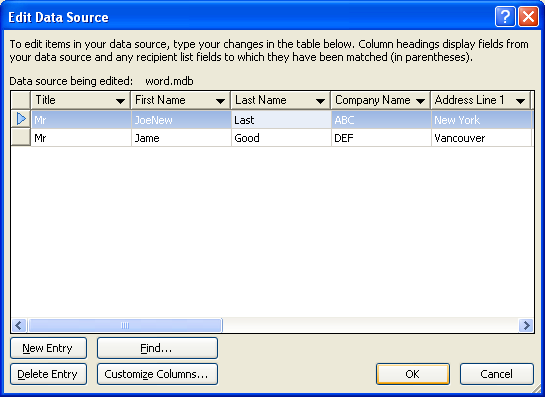The width and height of the screenshot is (545, 397).
Task: Open the First Name column dropdown arrow
Action: coord(220,101)
